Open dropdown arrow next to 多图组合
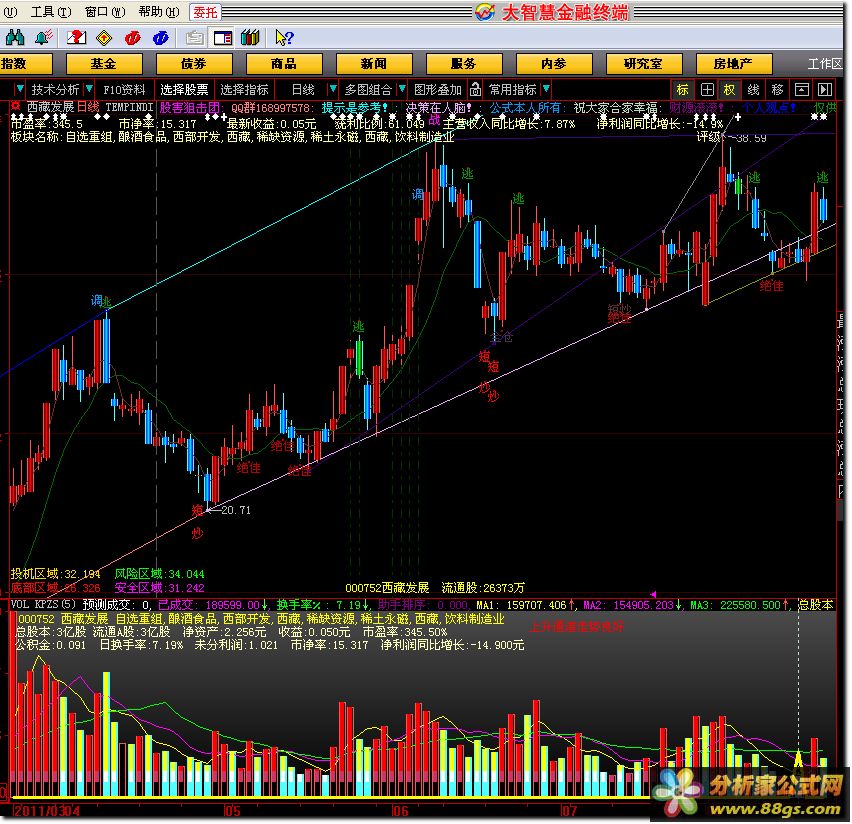This screenshot has width=852, height=824. [402, 89]
